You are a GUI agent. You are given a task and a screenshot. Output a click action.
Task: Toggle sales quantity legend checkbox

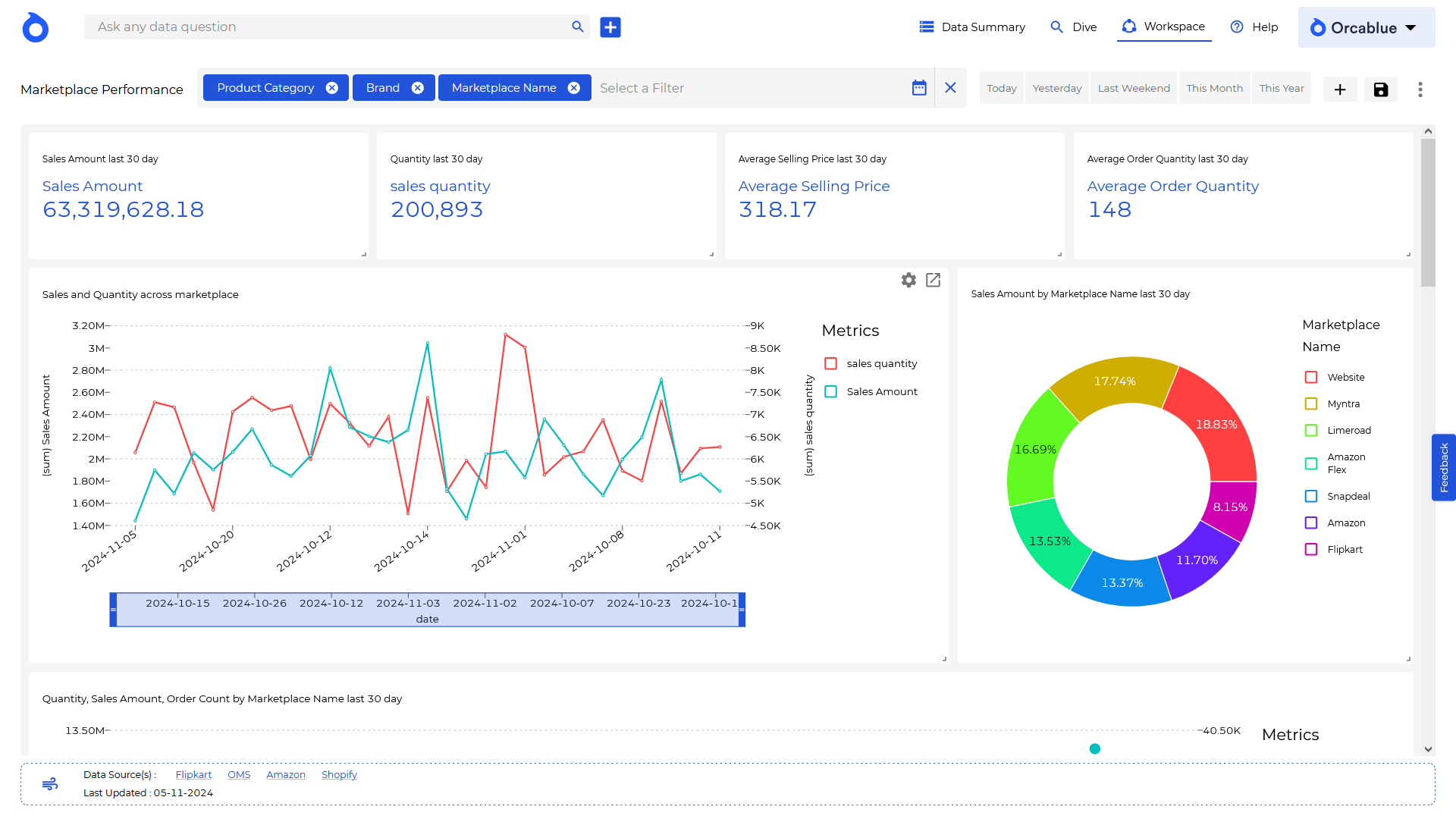[x=831, y=364]
